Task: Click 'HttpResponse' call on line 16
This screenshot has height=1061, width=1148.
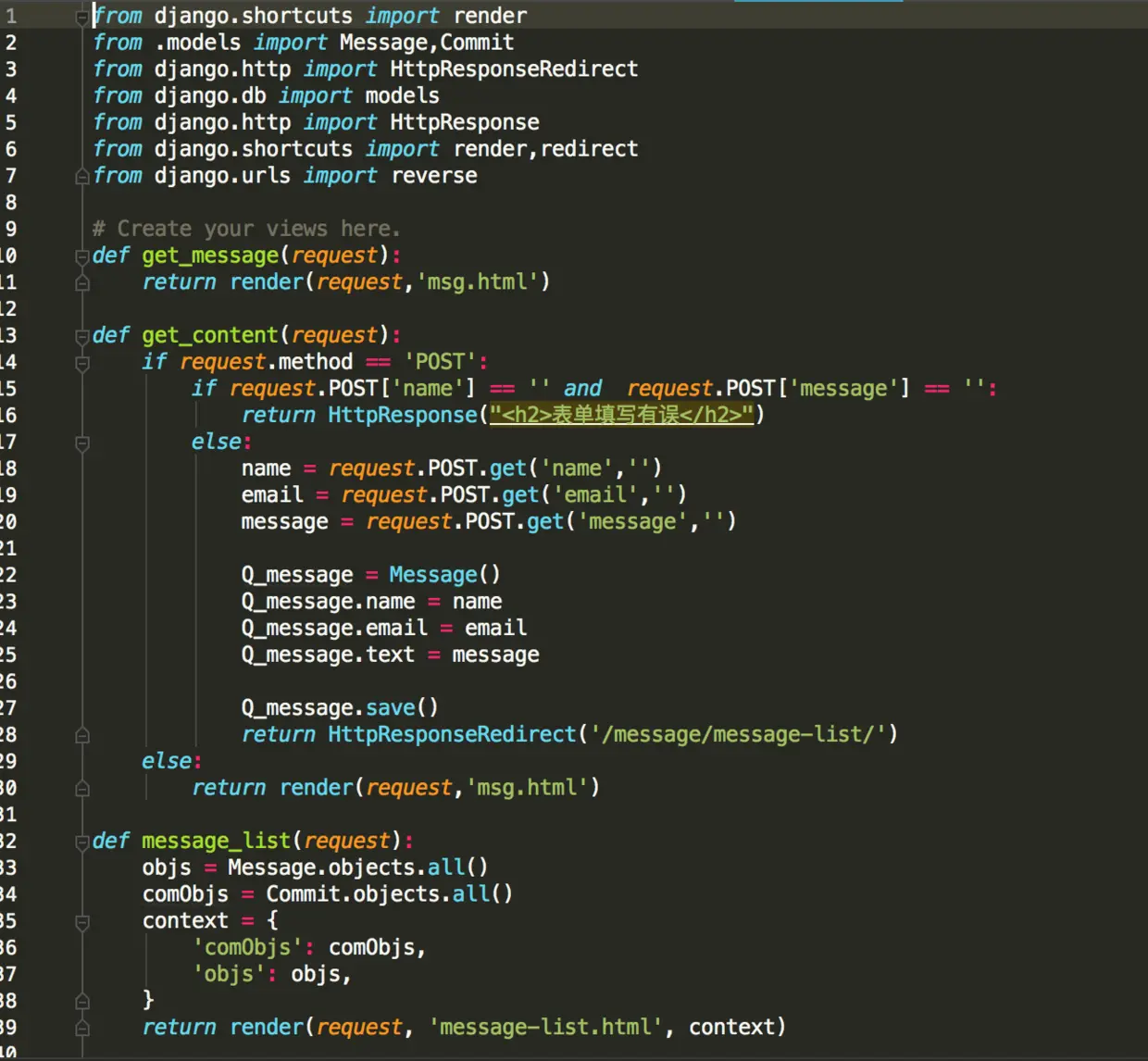Action: (x=403, y=415)
